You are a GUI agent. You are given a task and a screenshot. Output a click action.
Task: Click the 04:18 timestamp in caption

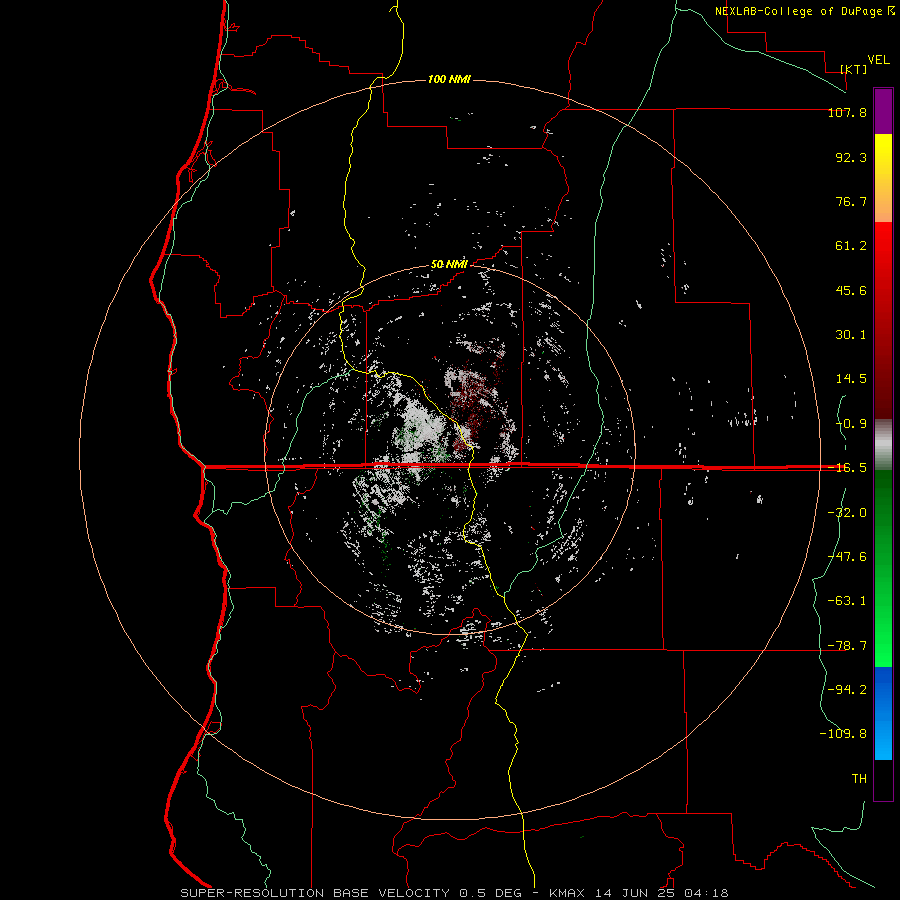point(708,893)
